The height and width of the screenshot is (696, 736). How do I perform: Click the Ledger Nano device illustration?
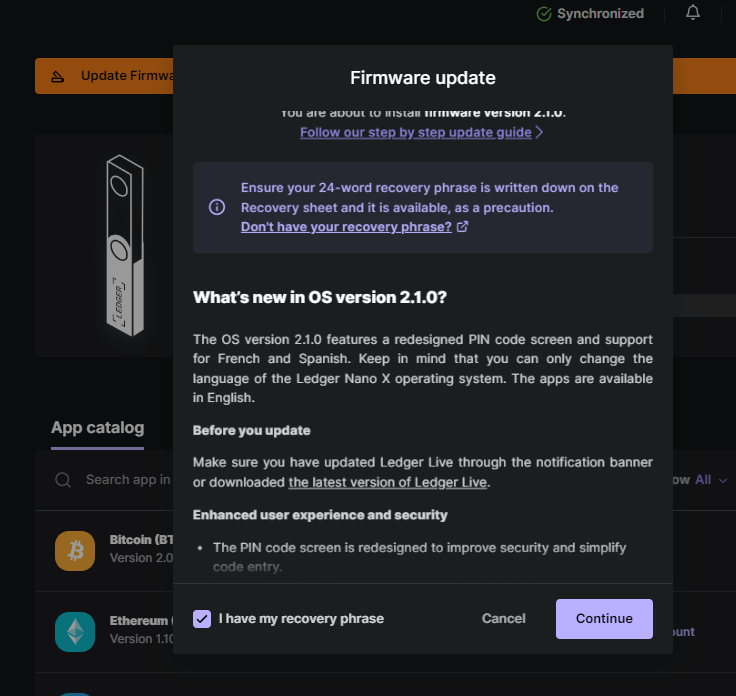123,245
